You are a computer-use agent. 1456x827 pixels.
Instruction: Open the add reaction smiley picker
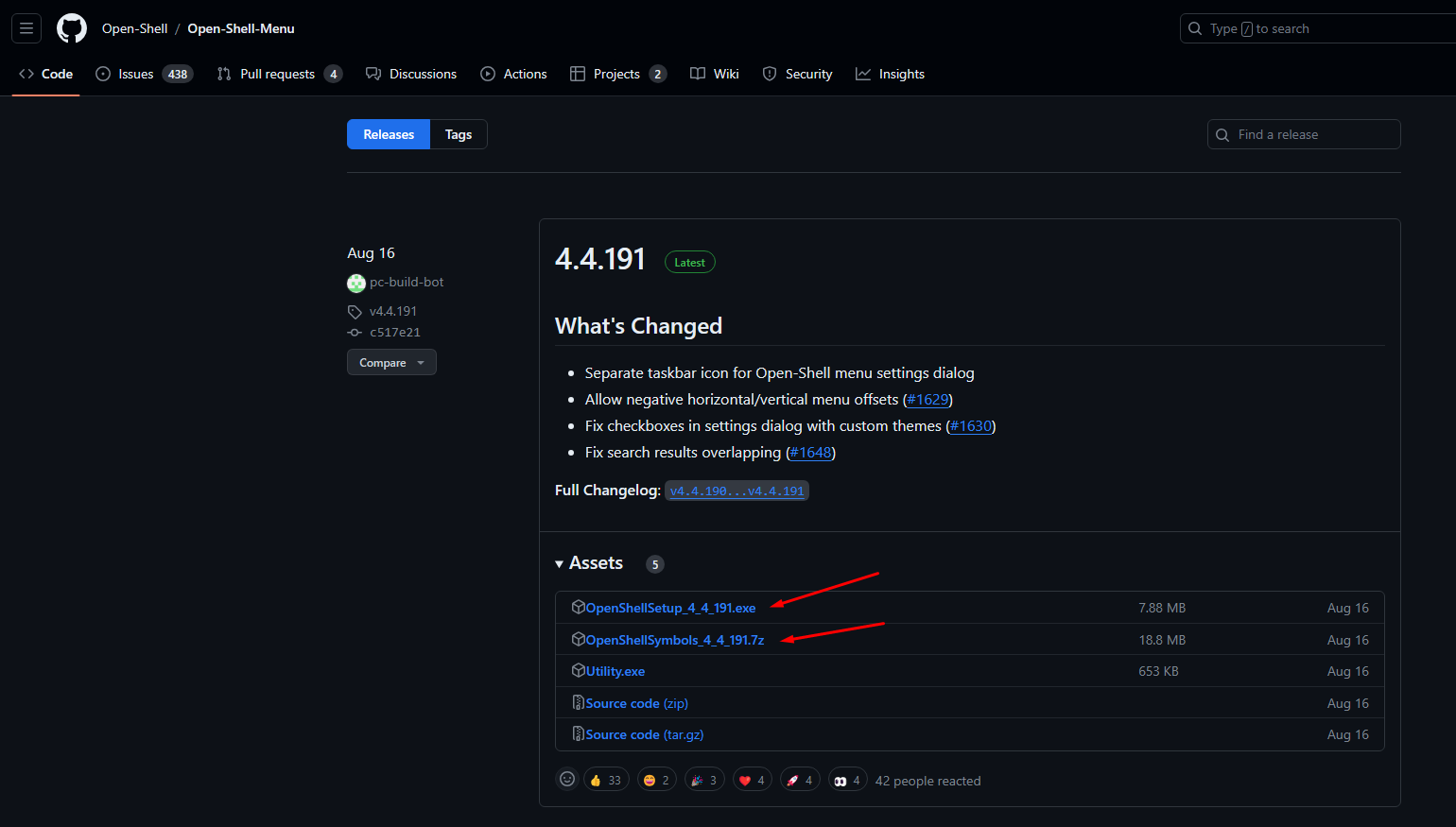click(x=567, y=779)
